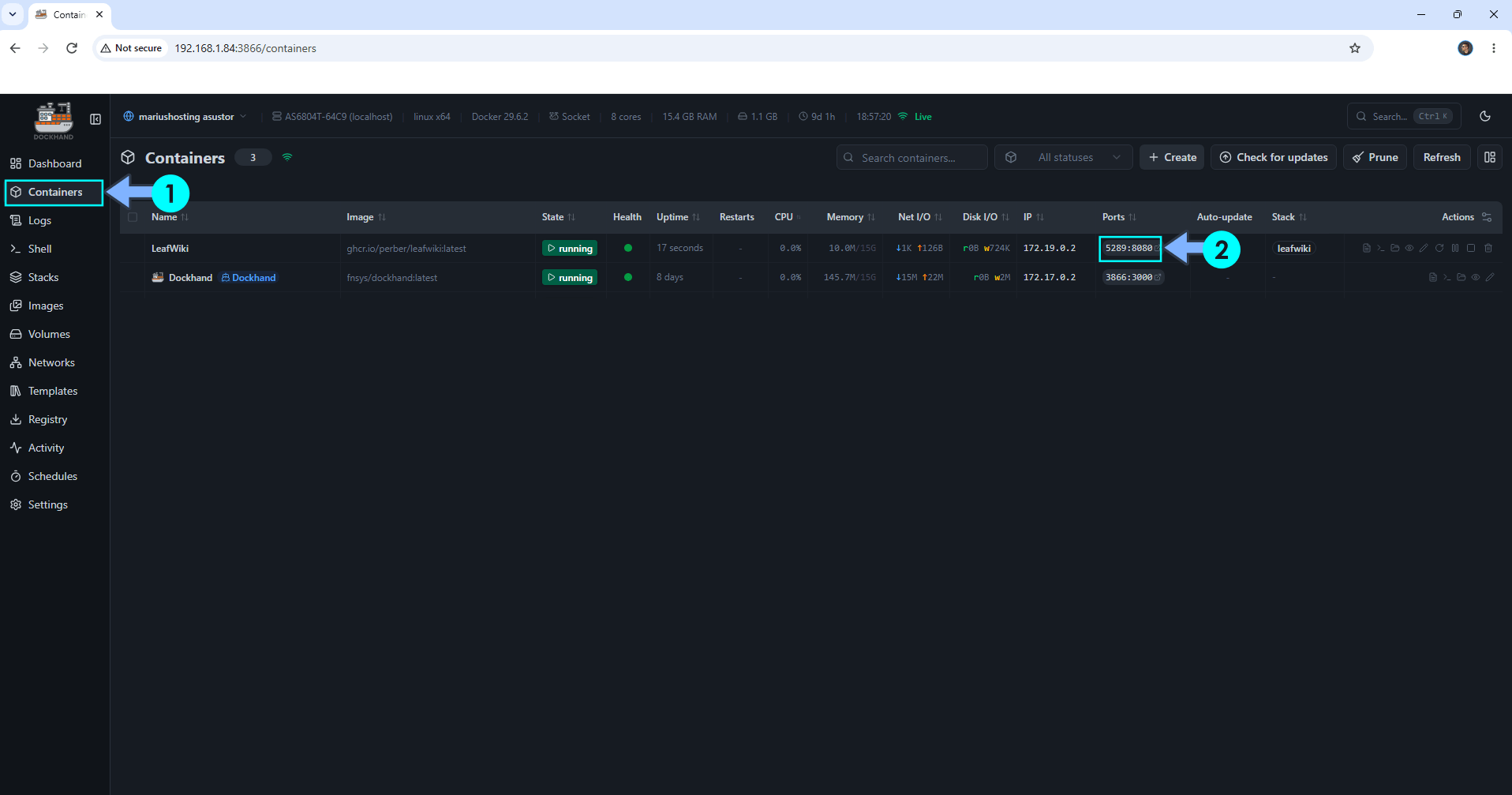The width and height of the screenshot is (1512, 795).
Task: Tick the select-all checkbox in header
Action: (133, 217)
